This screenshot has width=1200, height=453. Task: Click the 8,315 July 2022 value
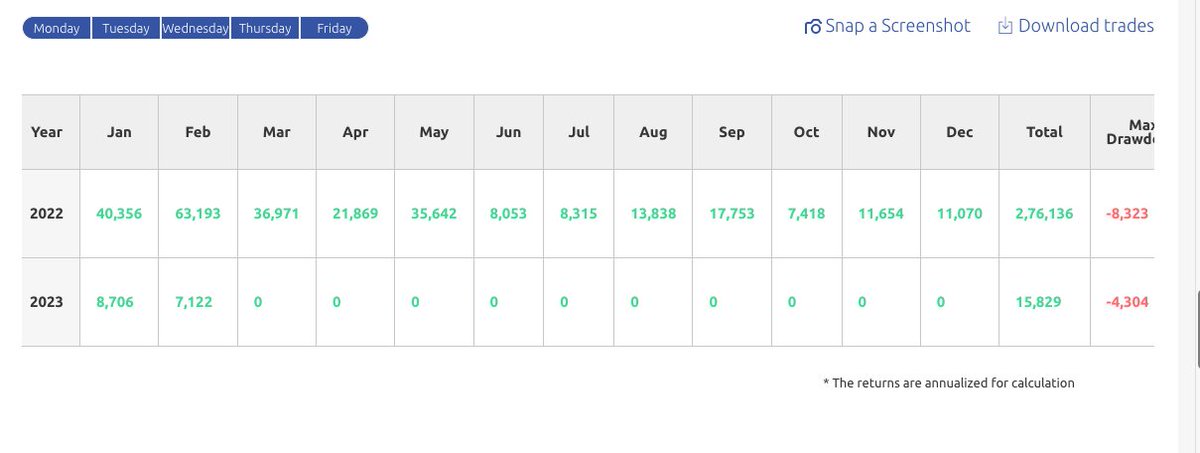[x=580, y=214]
